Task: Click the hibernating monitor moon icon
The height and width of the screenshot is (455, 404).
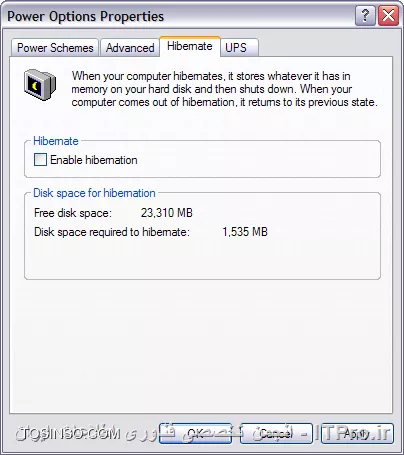Action: (40, 84)
